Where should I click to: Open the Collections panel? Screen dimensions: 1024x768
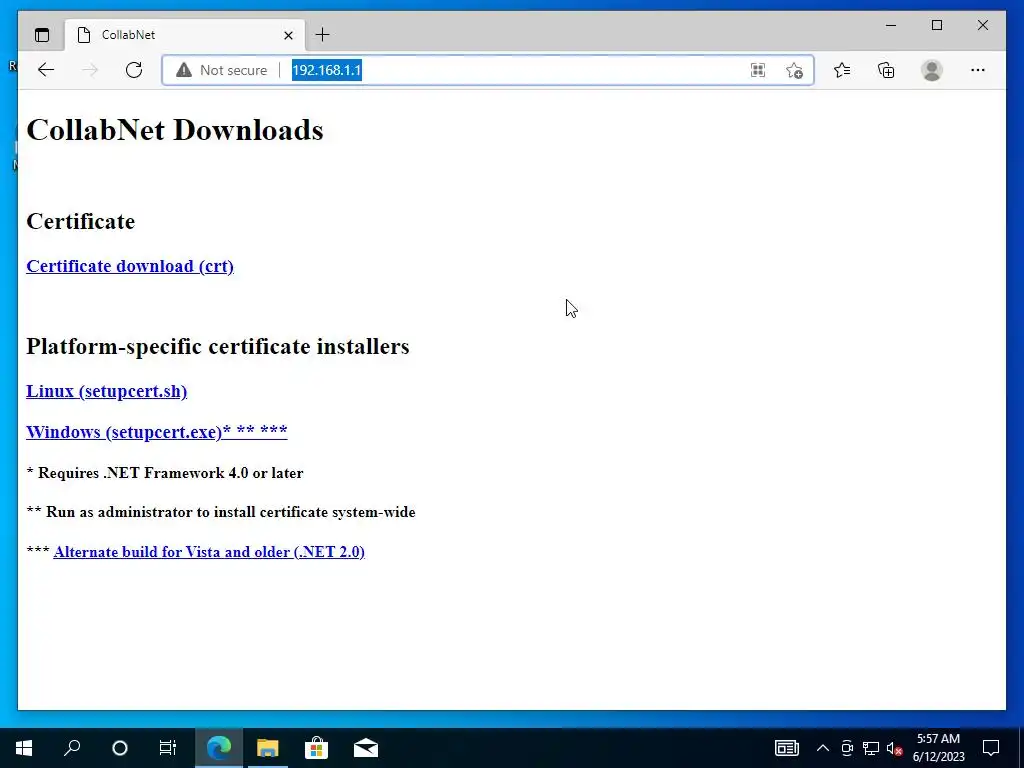[x=886, y=70]
